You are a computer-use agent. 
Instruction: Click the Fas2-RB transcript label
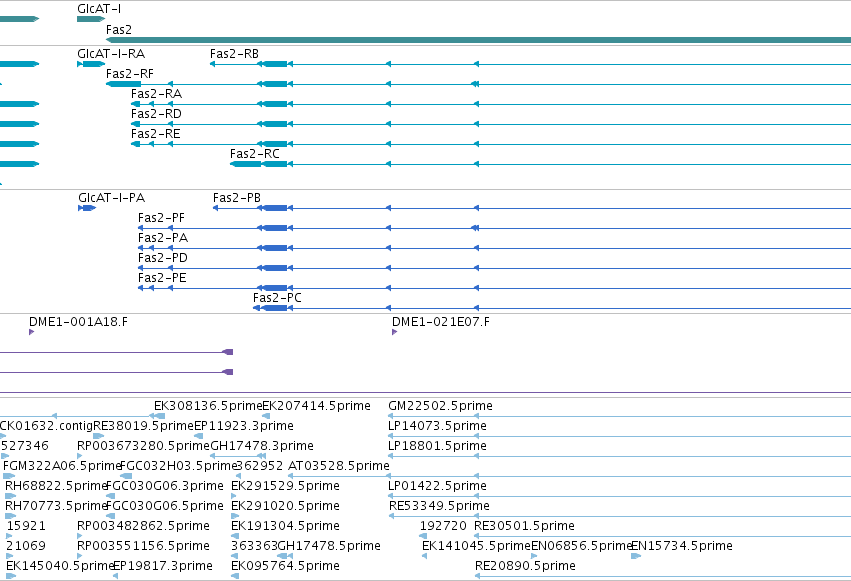pyautogui.click(x=234, y=54)
